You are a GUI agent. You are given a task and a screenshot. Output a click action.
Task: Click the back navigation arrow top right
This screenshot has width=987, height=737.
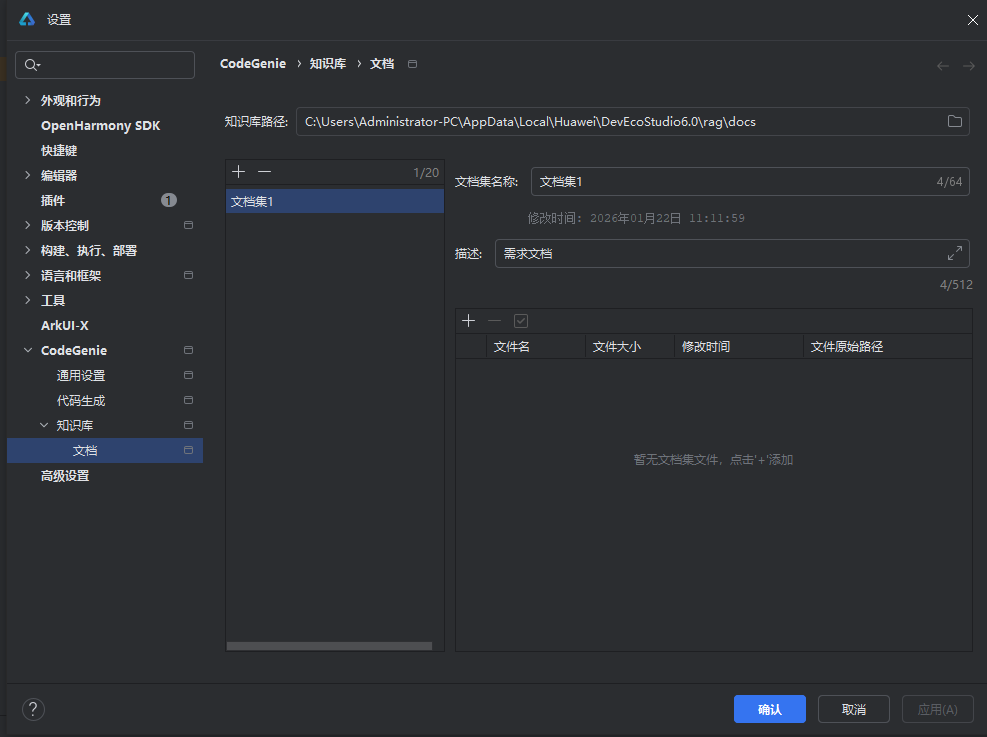click(942, 64)
